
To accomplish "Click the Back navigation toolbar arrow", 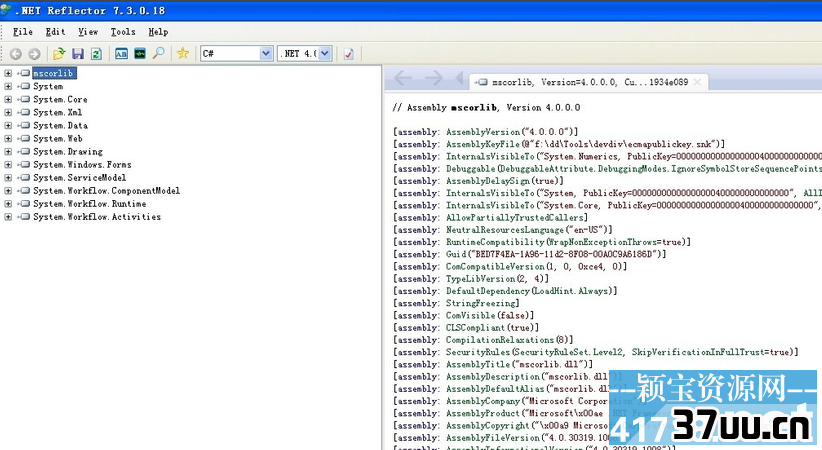I will click(16, 53).
